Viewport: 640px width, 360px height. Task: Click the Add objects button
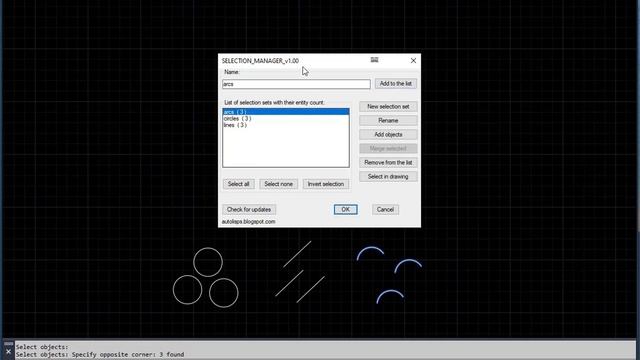[x=388, y=134]
